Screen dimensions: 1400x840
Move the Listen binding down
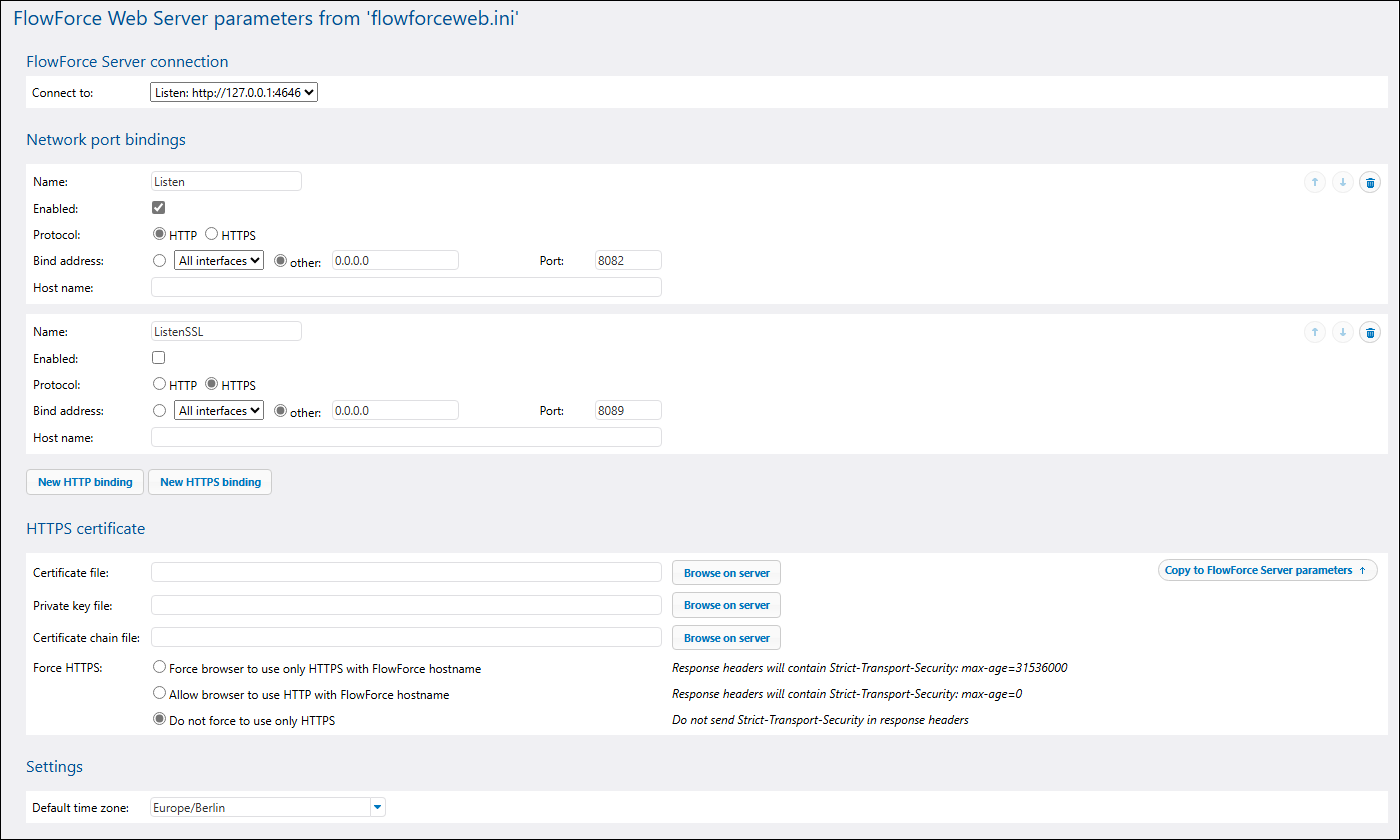(1343, 182)
